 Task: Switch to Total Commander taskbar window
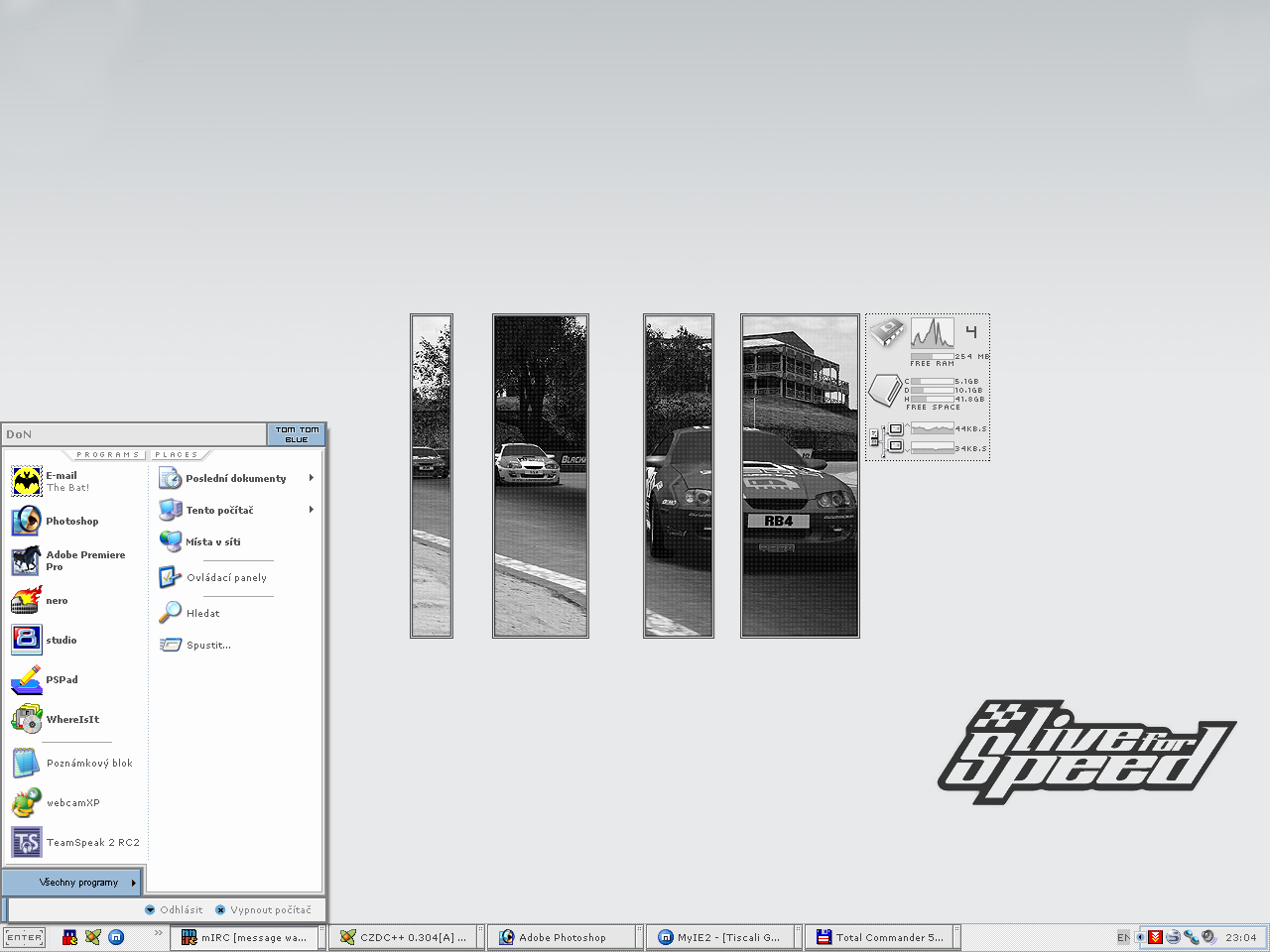(880, 937)
